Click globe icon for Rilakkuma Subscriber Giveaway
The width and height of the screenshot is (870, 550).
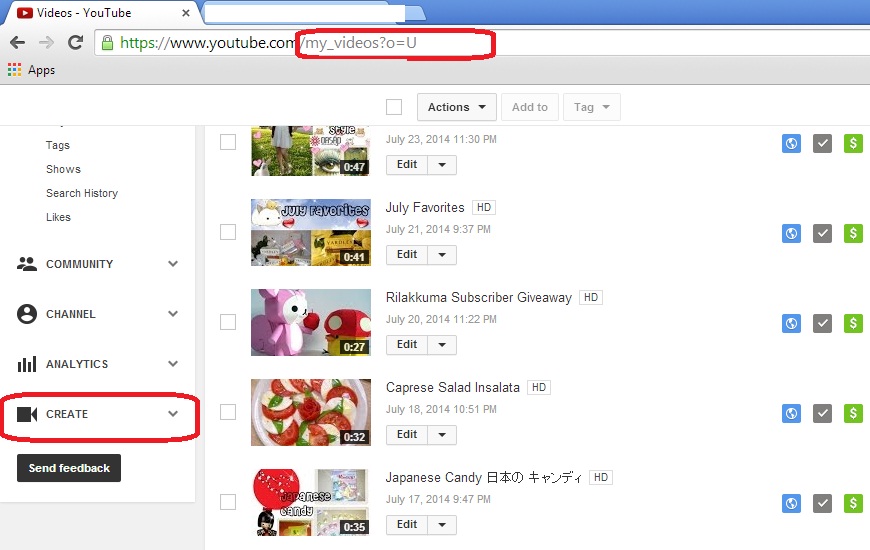pyautogui.click(x=791, y=323)
